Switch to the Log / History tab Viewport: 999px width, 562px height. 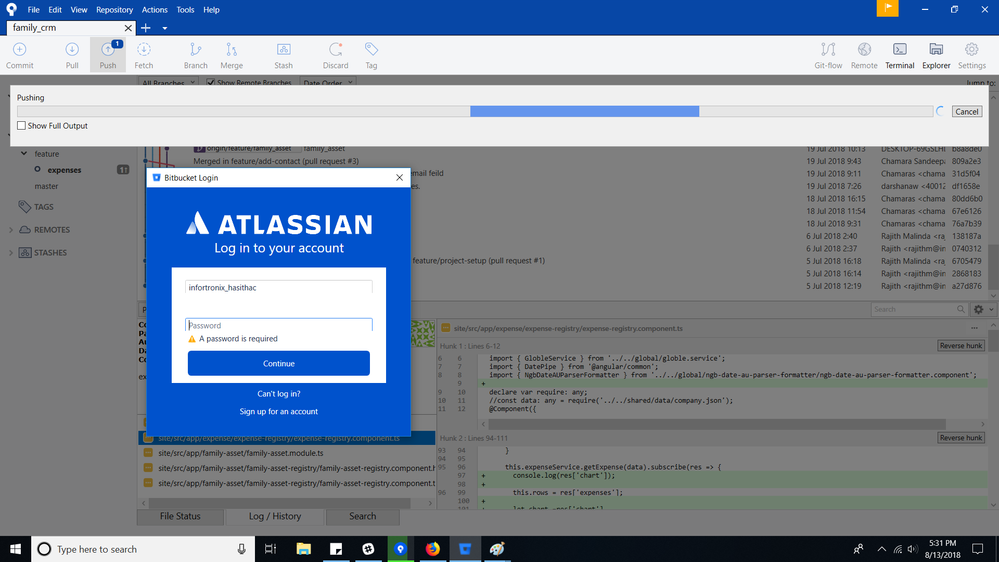[275, 516]
